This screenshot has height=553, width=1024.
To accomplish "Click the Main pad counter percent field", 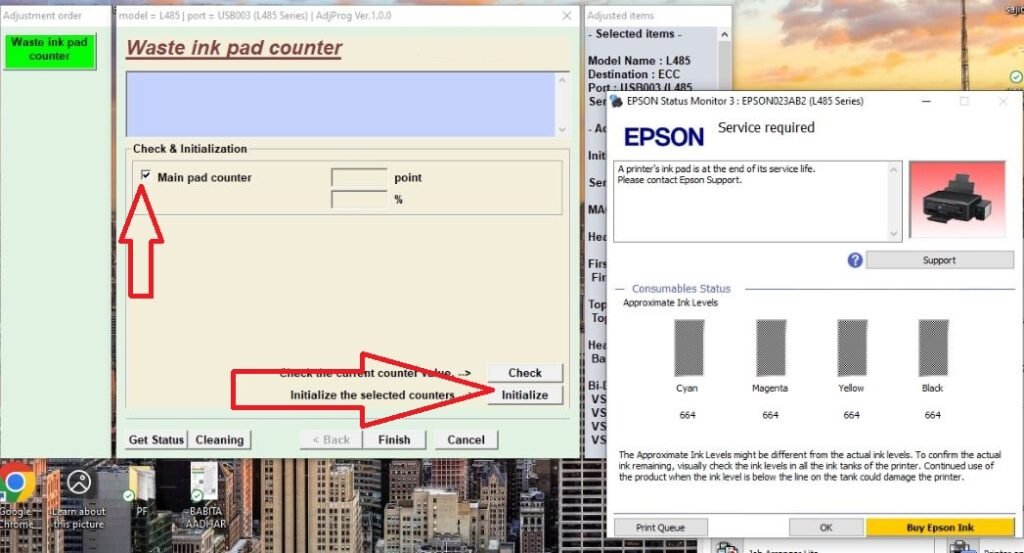I will [x=359, y=199].
